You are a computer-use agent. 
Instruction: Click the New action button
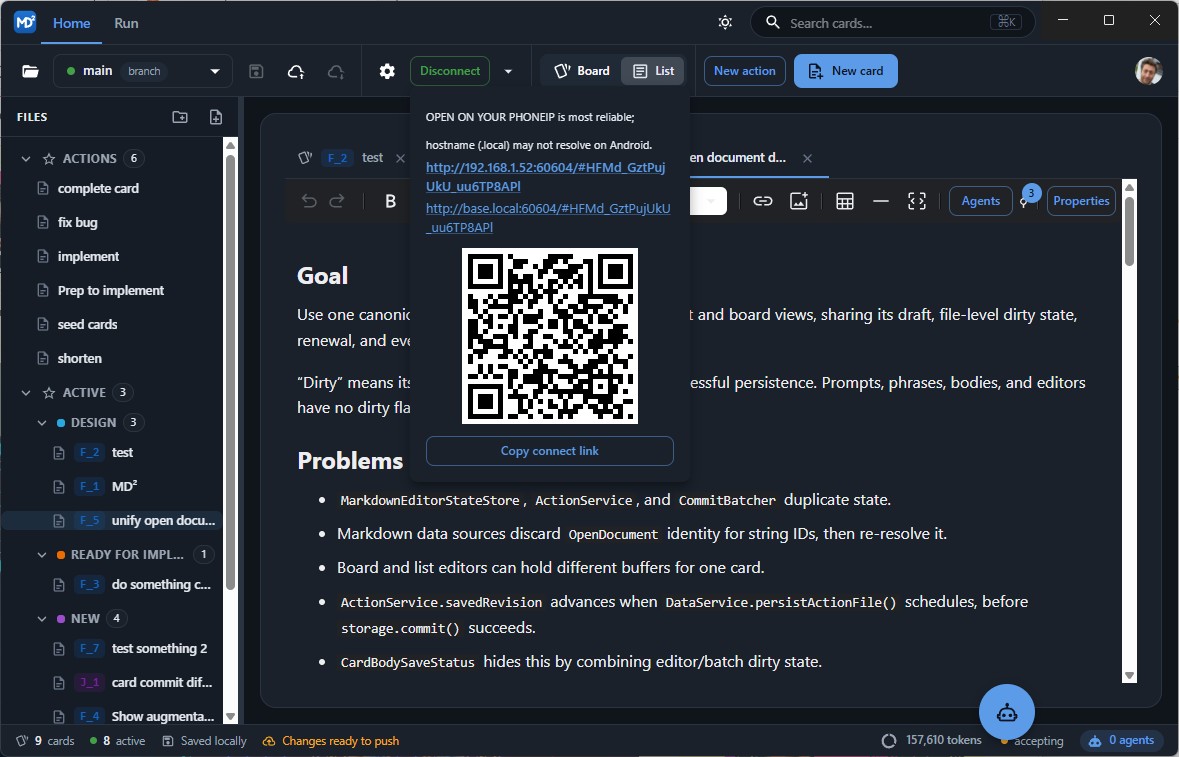pos(744,71)
